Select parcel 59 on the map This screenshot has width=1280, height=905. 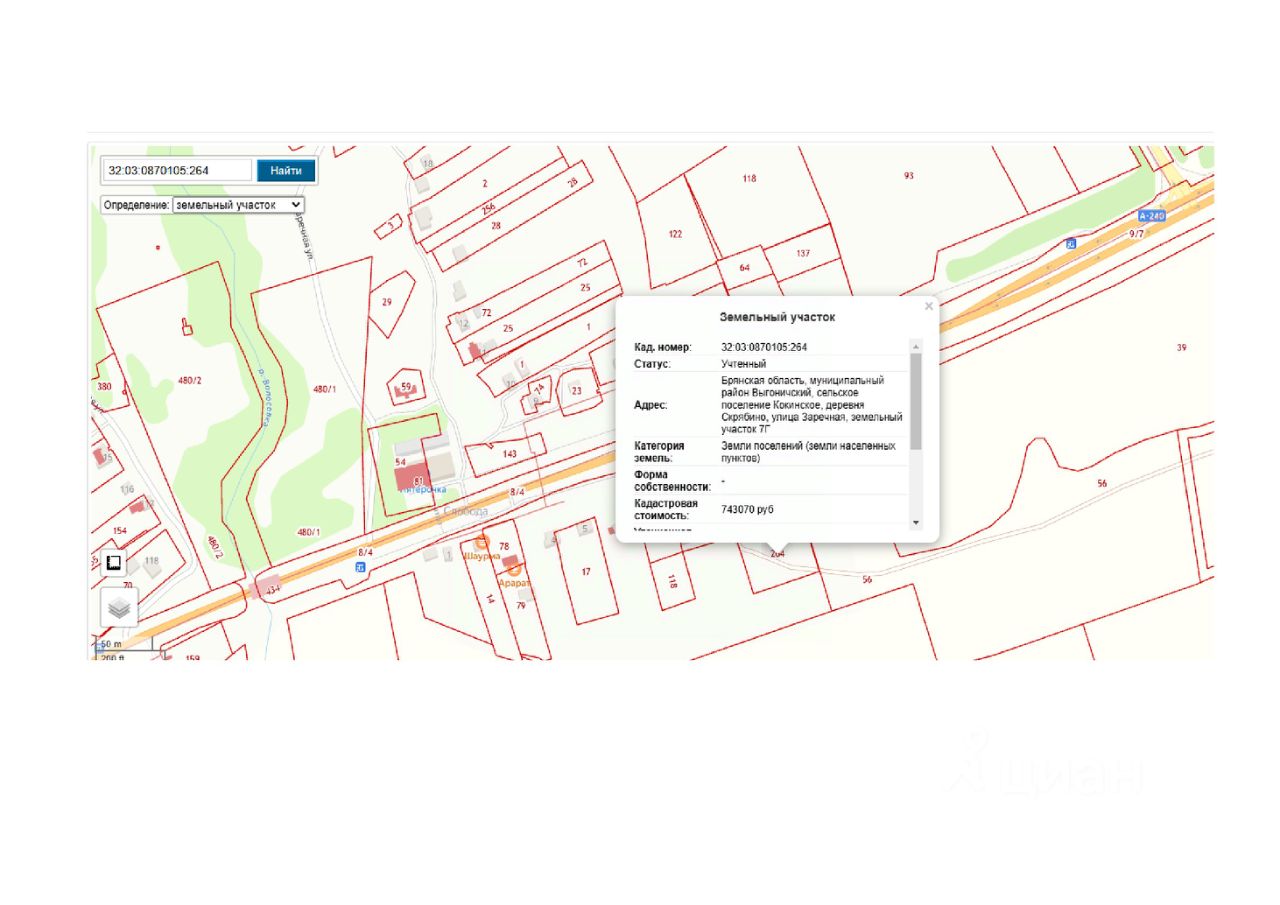406,386
